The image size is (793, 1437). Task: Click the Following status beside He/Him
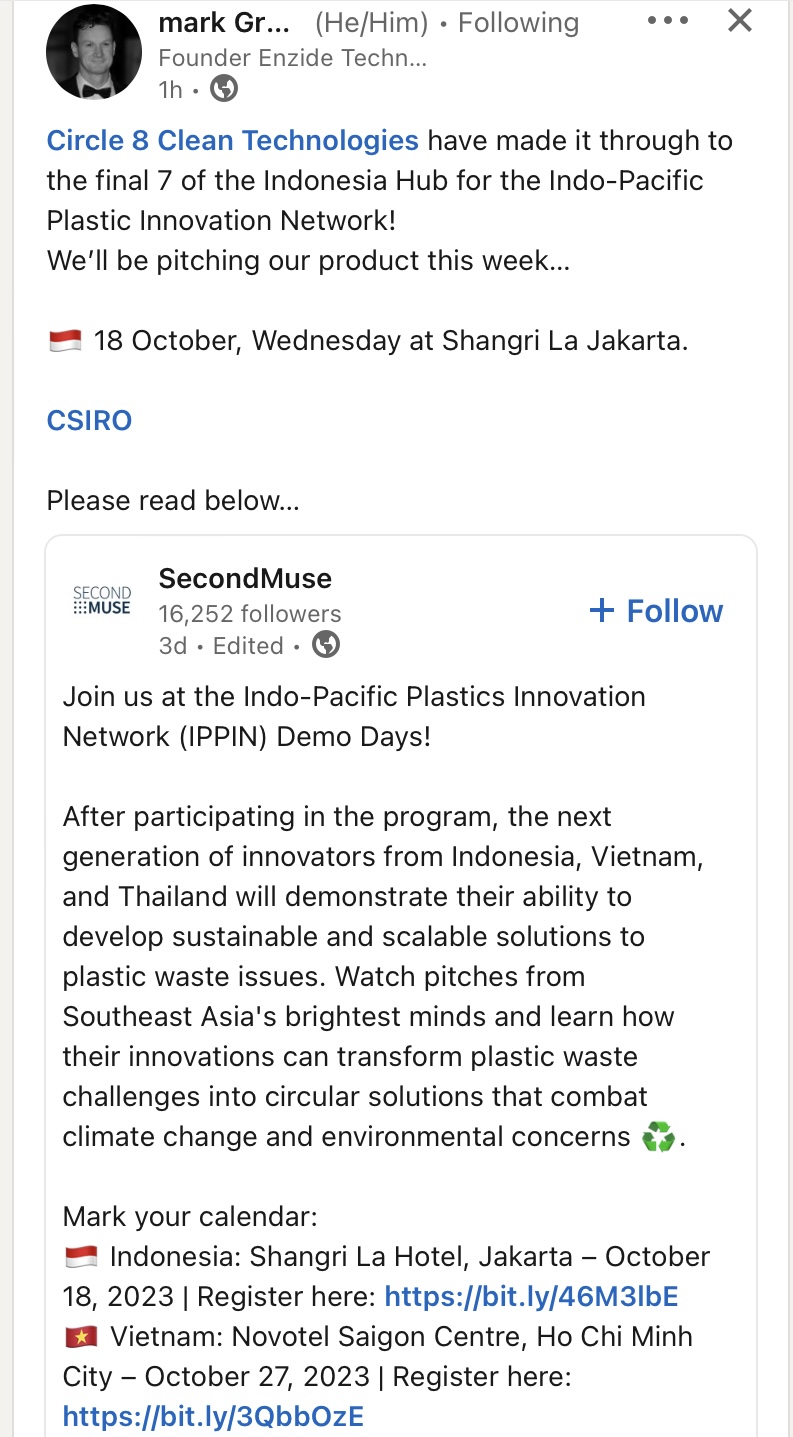518,23
